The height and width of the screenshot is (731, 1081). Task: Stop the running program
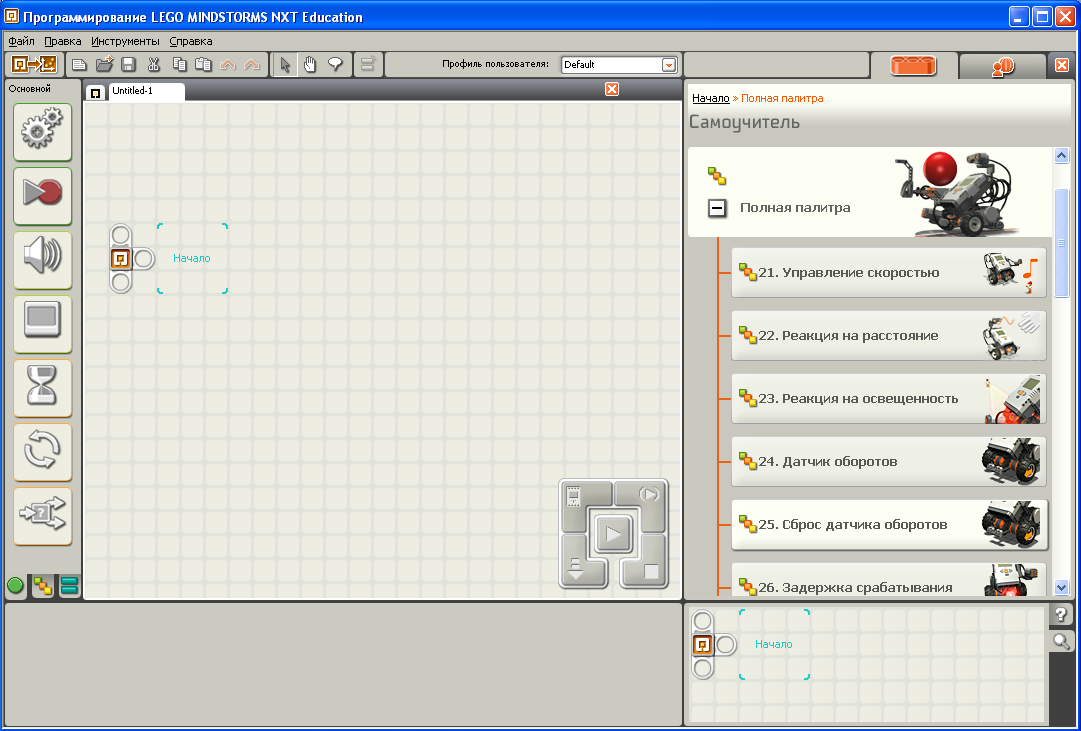pyautogui.click(x=647, y=567)
